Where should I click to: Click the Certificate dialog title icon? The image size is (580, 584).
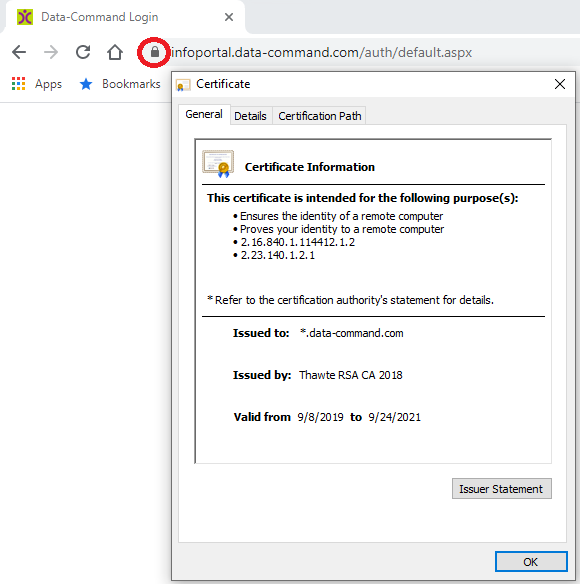[x=183, y=85]
